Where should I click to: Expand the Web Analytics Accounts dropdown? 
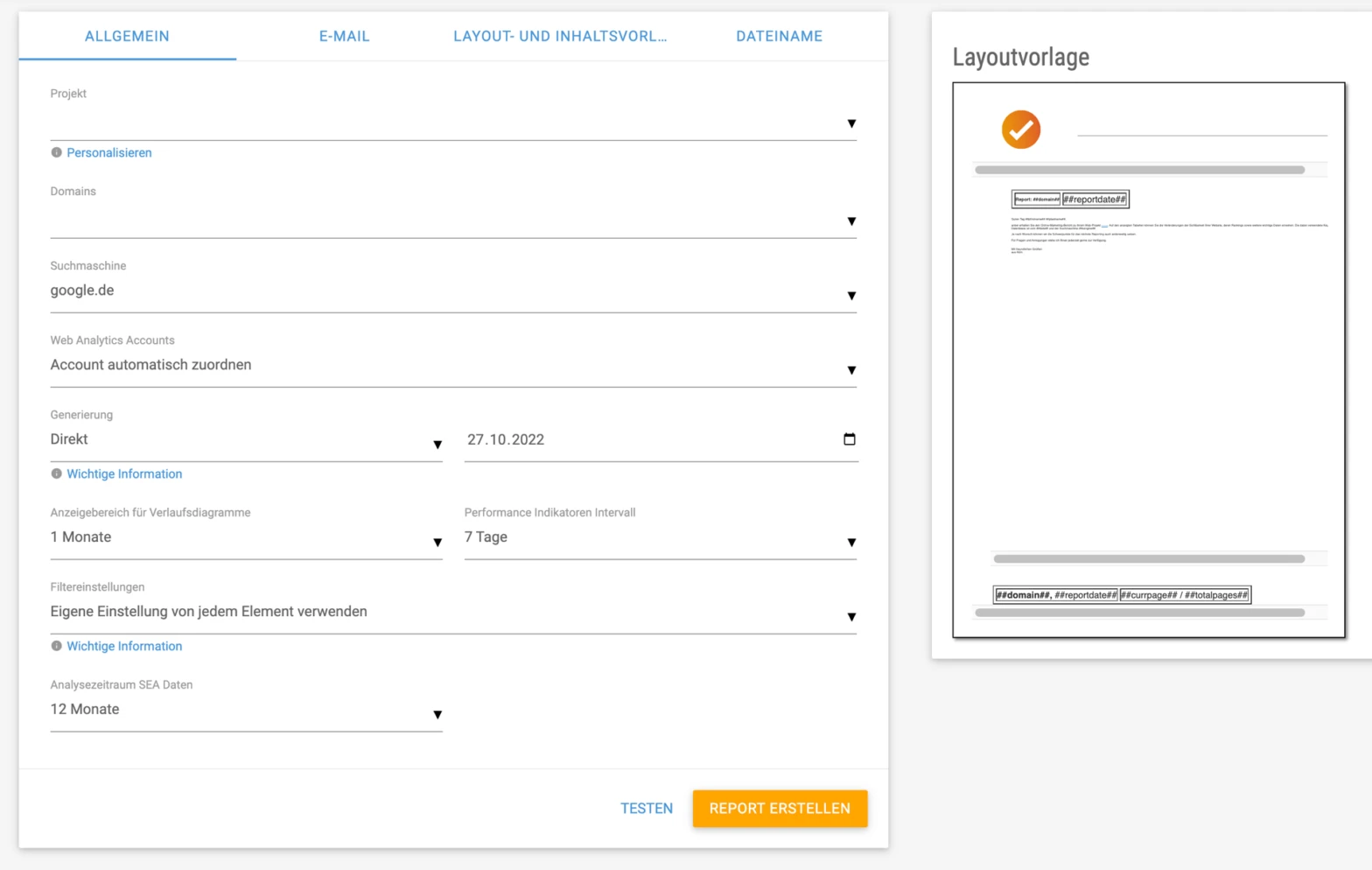coord(452,366)
